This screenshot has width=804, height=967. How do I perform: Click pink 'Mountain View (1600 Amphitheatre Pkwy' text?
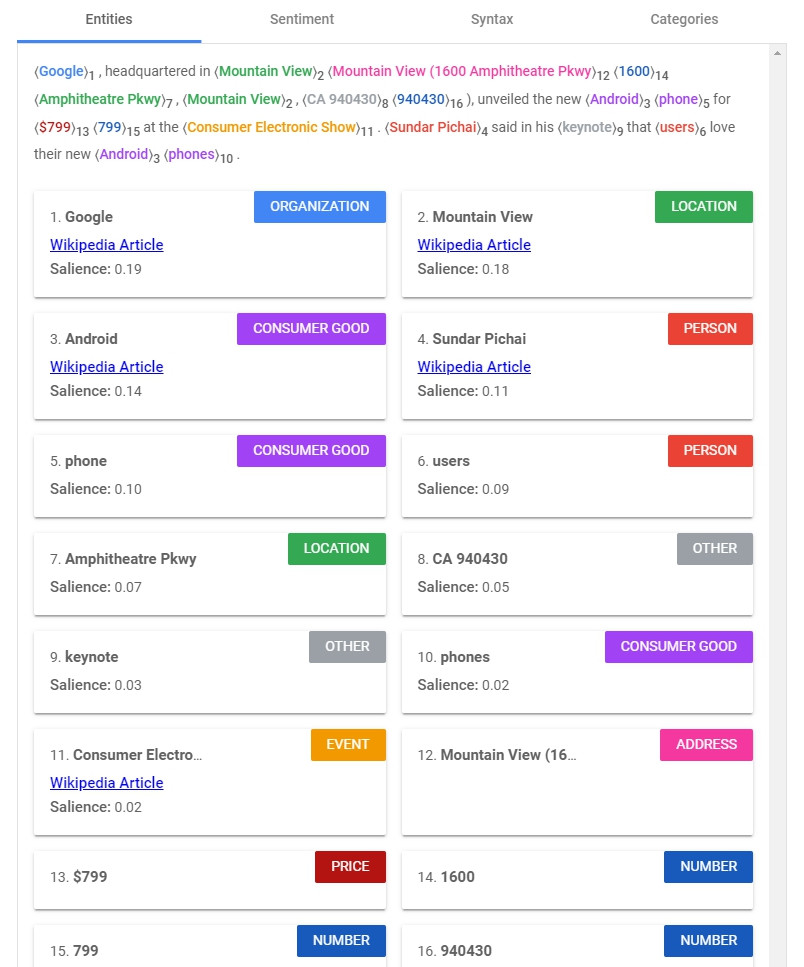(x=462, y=72)
